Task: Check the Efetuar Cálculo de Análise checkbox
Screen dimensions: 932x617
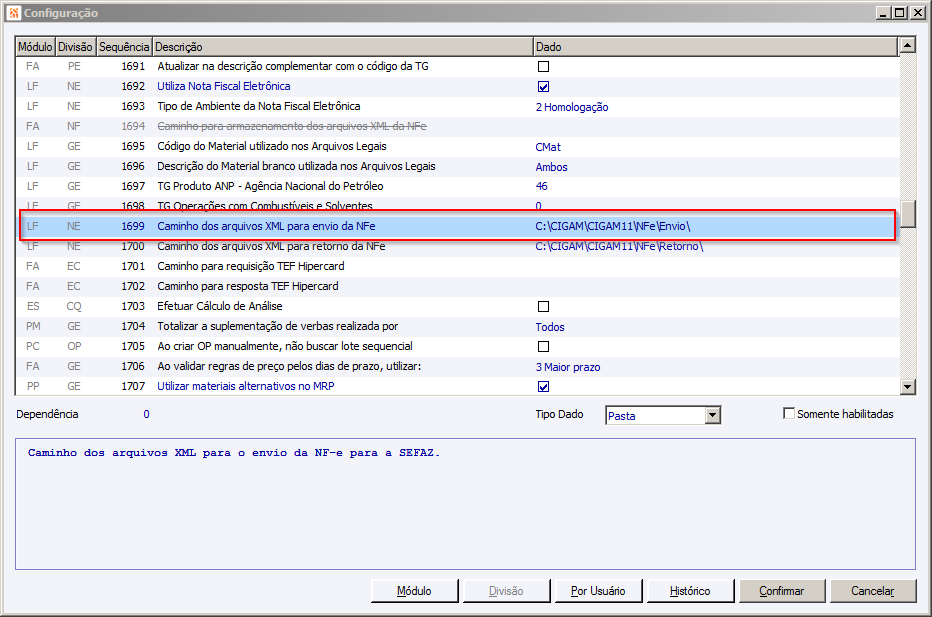Action: tap(543, 307)
